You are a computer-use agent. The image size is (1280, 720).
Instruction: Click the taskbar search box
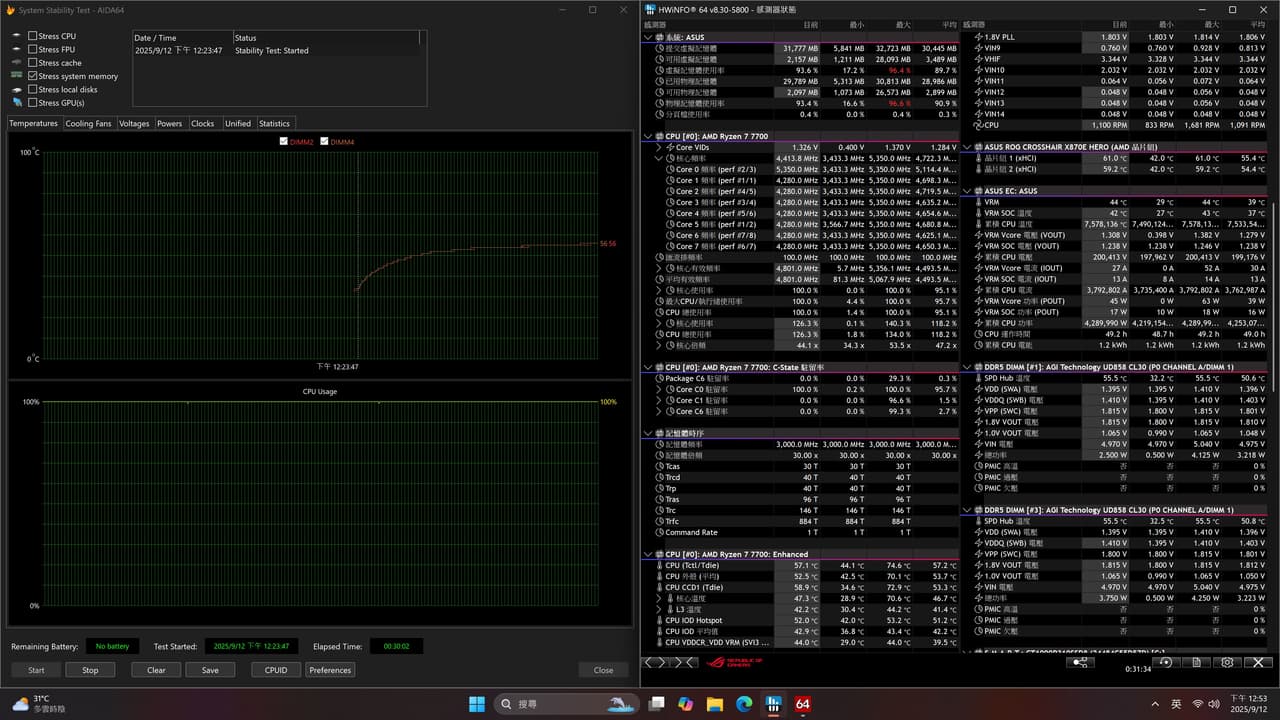point(565,704)
